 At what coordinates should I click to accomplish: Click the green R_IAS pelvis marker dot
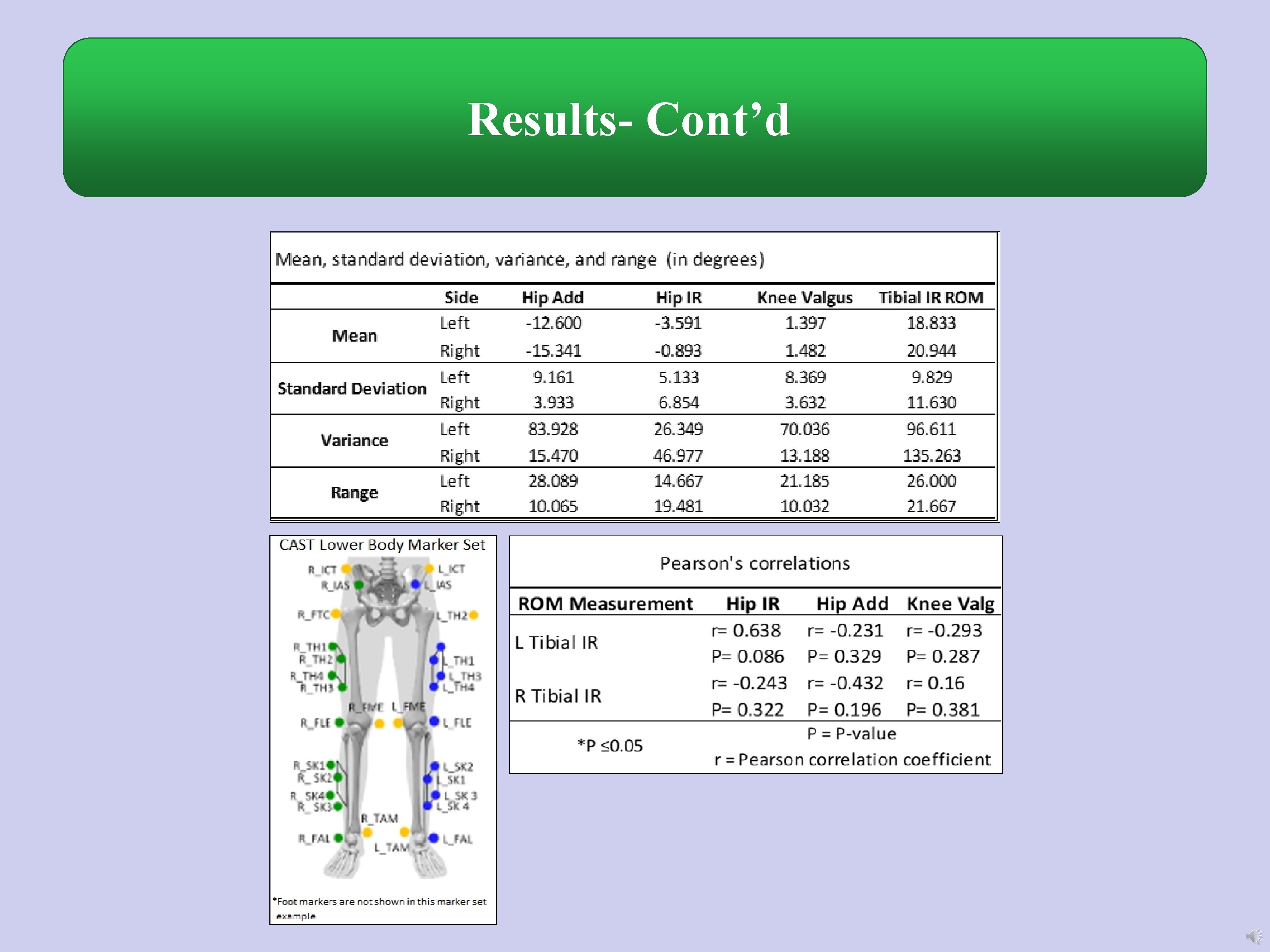pos(359,585)
